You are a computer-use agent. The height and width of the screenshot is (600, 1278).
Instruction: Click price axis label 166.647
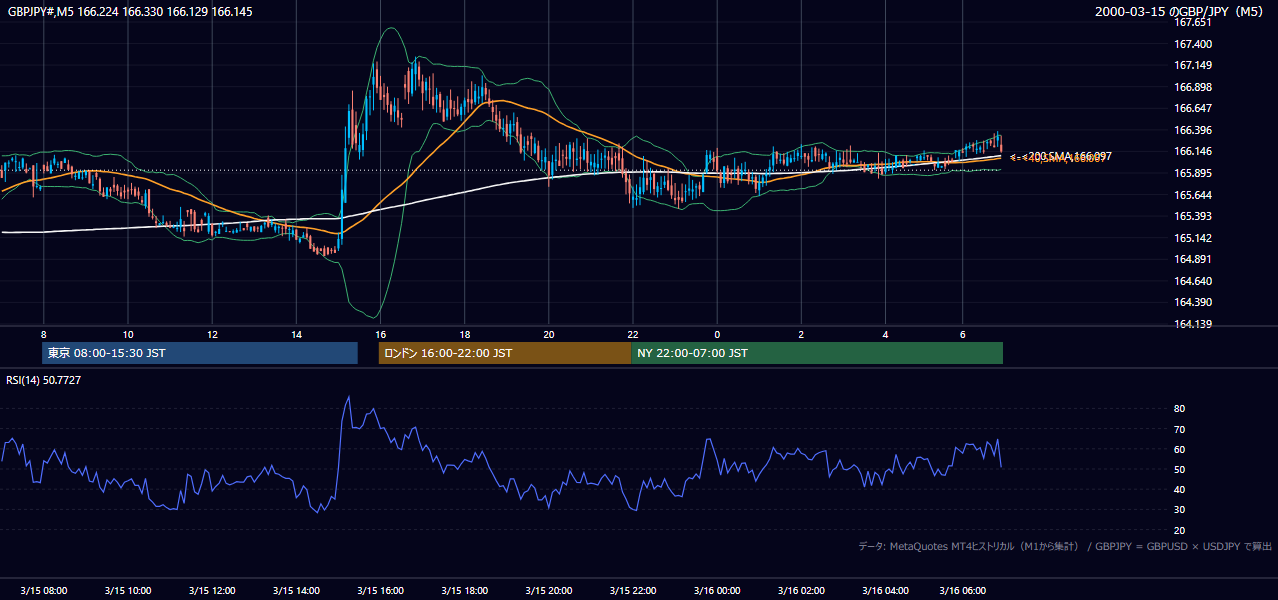coord(1193,109)
